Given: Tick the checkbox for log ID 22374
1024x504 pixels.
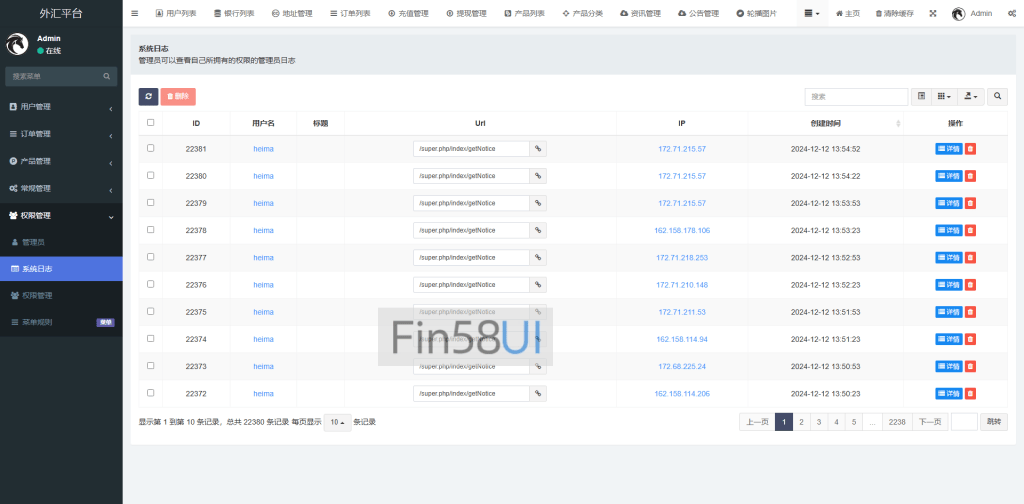Looking at the screenshot, I should point(151,339).
